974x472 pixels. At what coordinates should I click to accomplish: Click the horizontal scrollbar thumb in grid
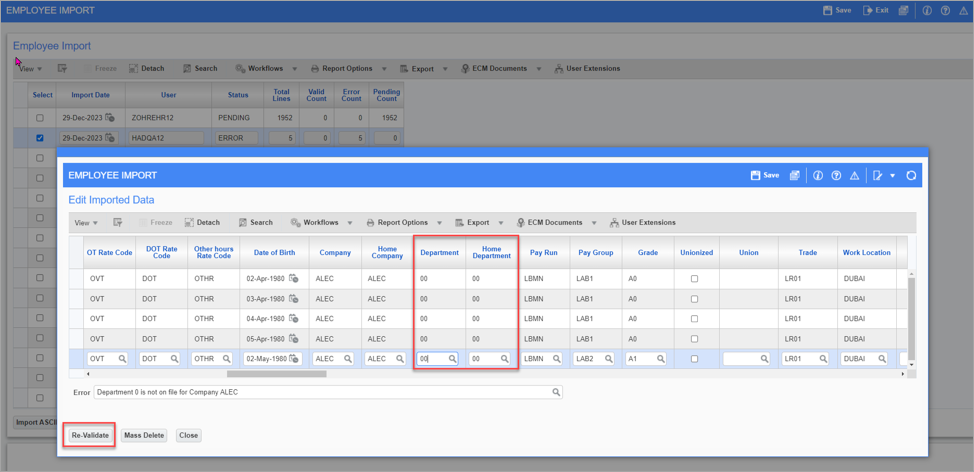point(276,374)
